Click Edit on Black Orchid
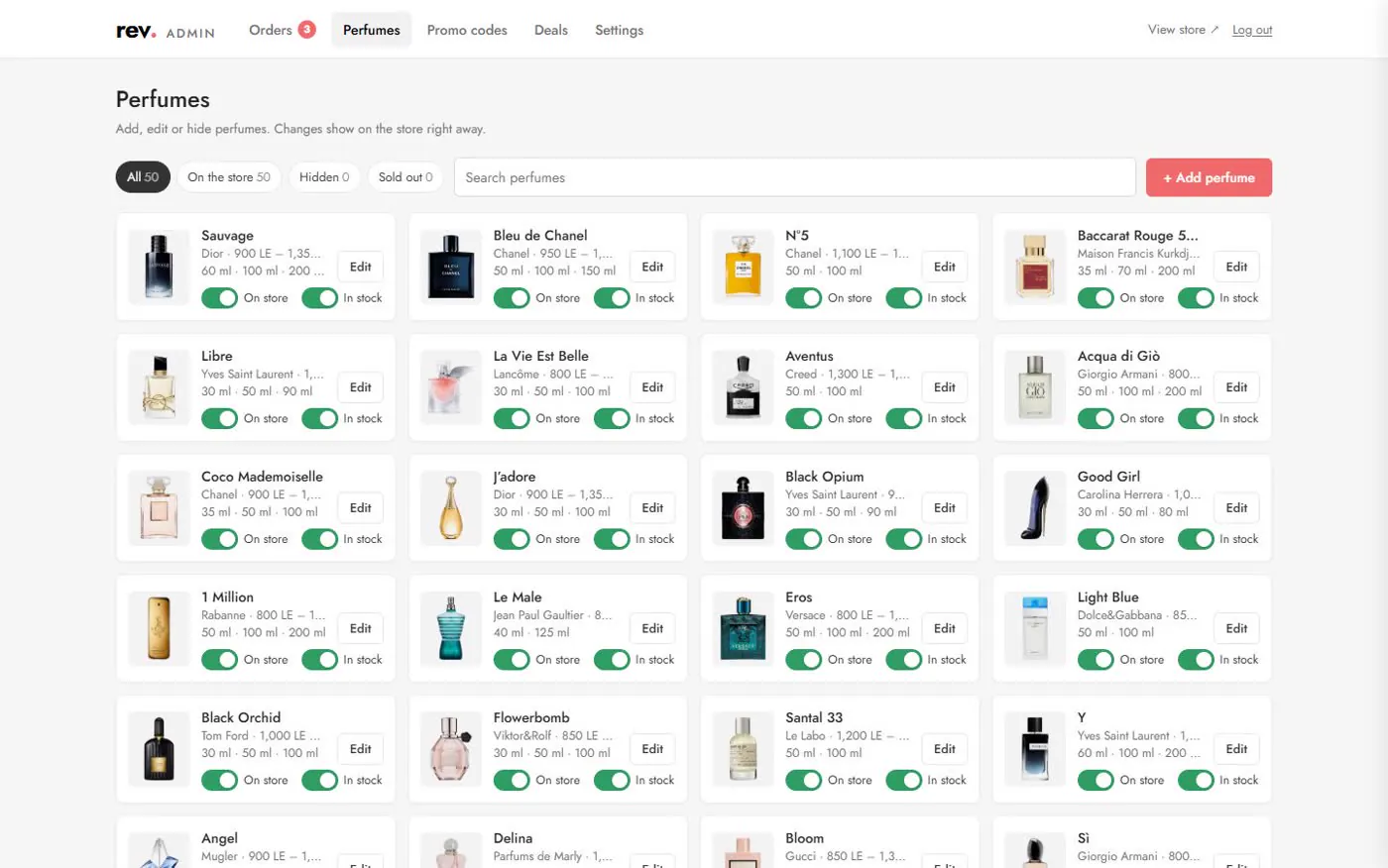 [x=360, y=749]
